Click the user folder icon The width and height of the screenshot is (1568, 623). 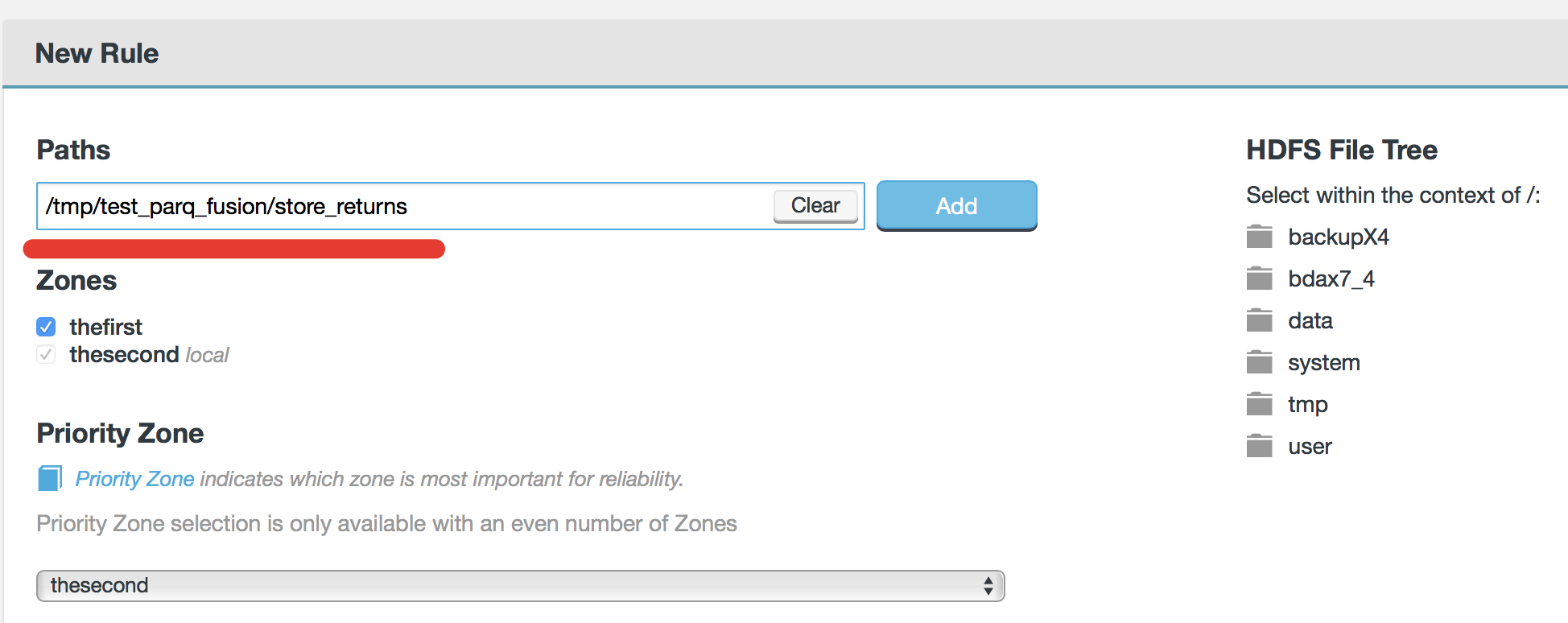(1259, 446)
